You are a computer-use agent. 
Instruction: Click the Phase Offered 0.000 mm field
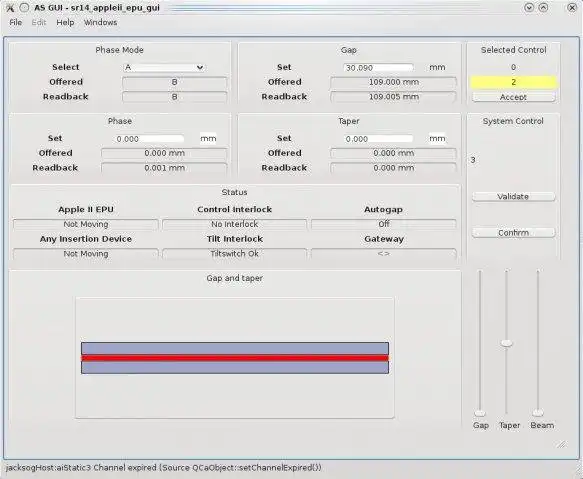click(164, 153)
